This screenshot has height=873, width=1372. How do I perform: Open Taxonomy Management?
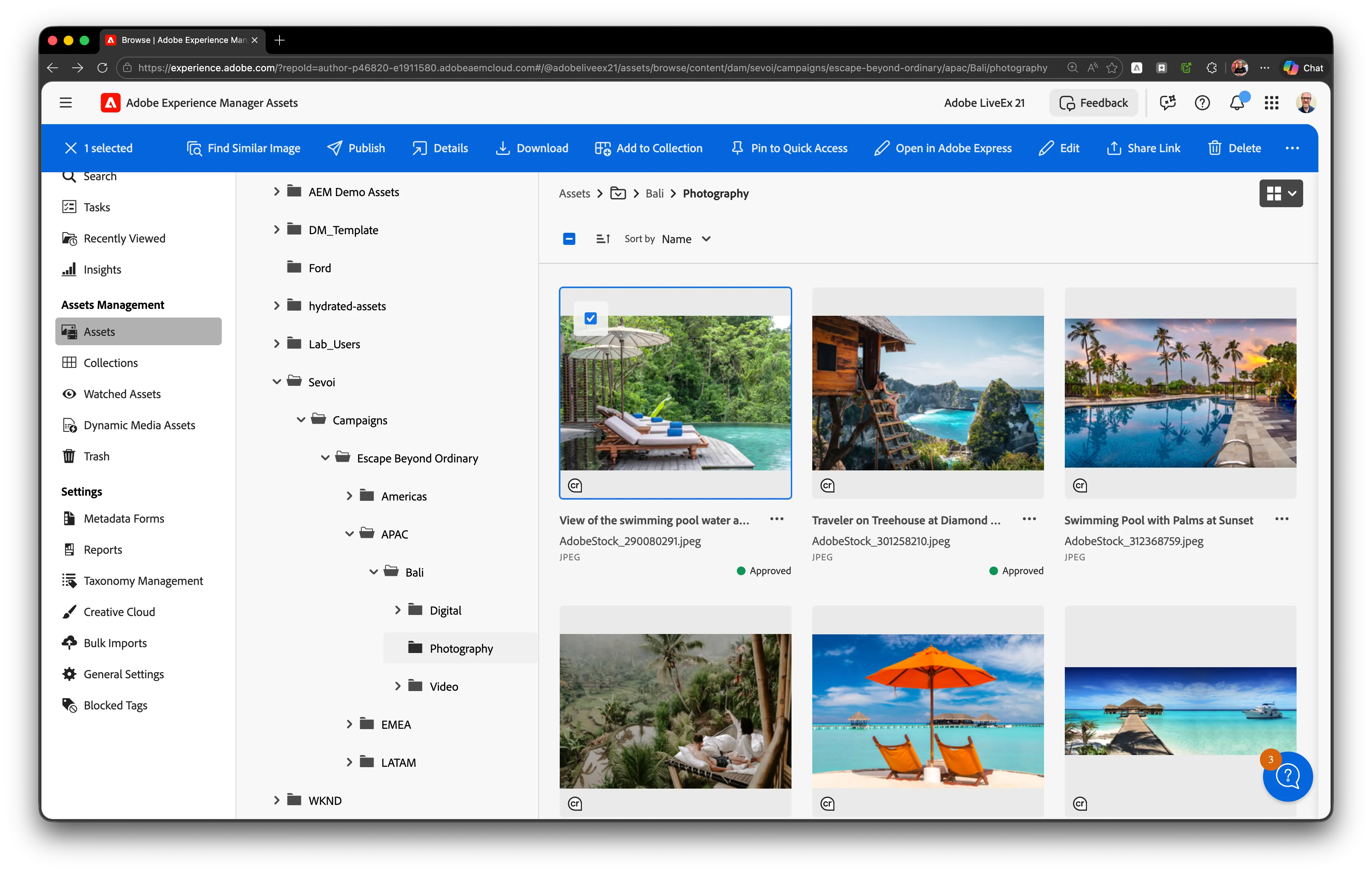tap(138, 581)
